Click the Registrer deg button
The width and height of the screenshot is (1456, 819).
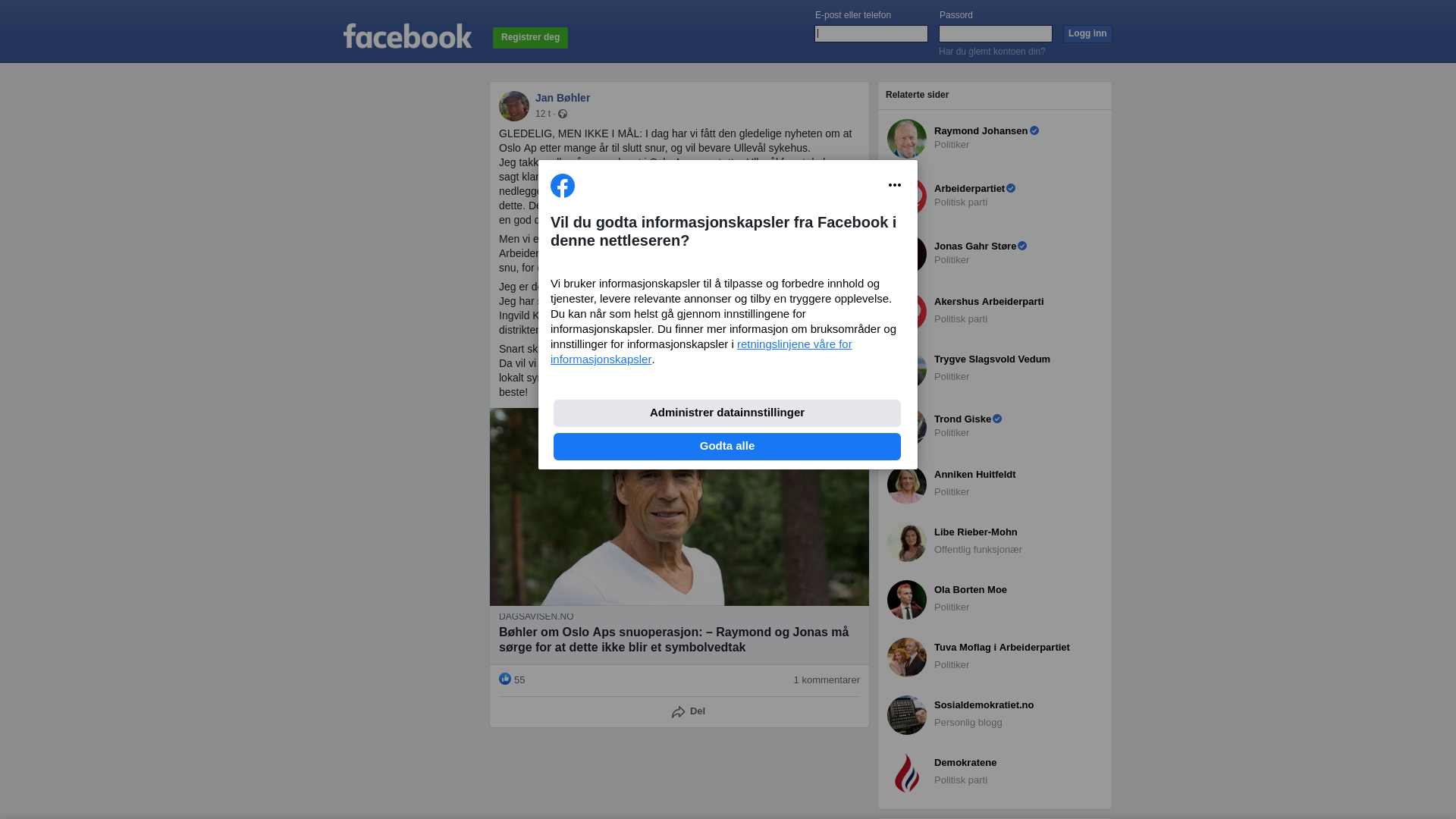[x=530, y=38]
